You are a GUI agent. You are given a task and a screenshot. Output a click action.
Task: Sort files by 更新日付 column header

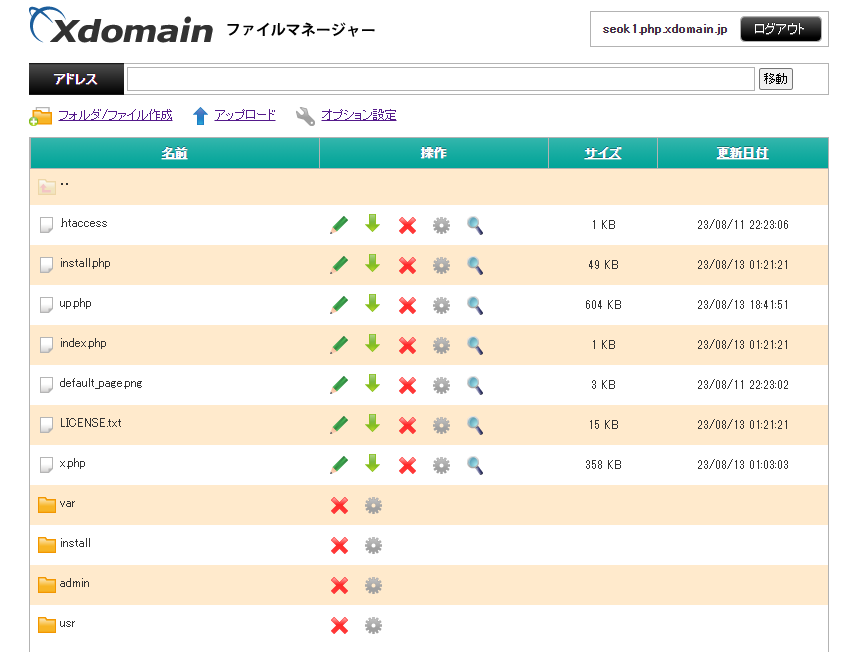[742, 153]
